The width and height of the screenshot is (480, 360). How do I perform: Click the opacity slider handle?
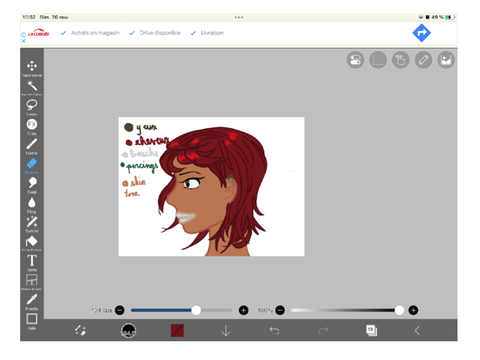coord(399,310)
